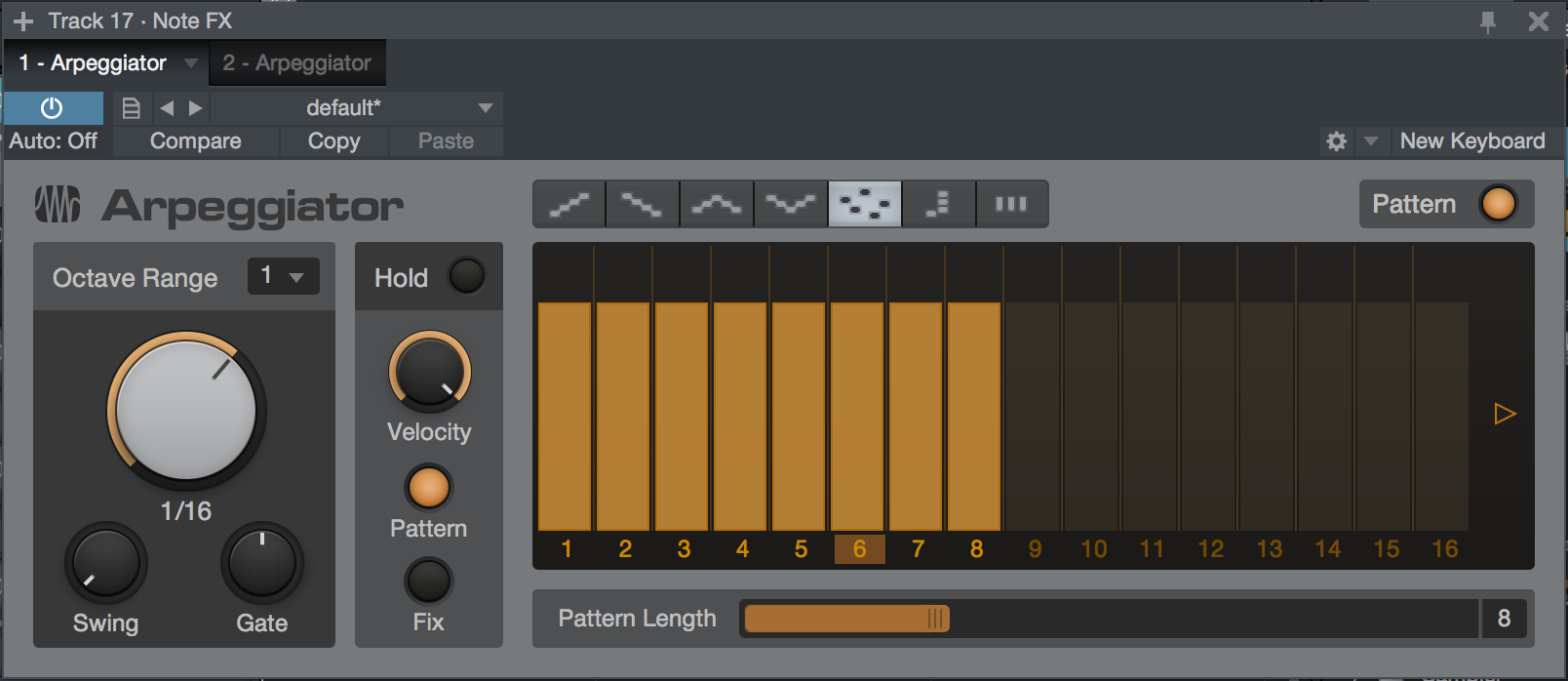Click the Velocity knob
The image size is (1568, 681).
click(430, 372)
